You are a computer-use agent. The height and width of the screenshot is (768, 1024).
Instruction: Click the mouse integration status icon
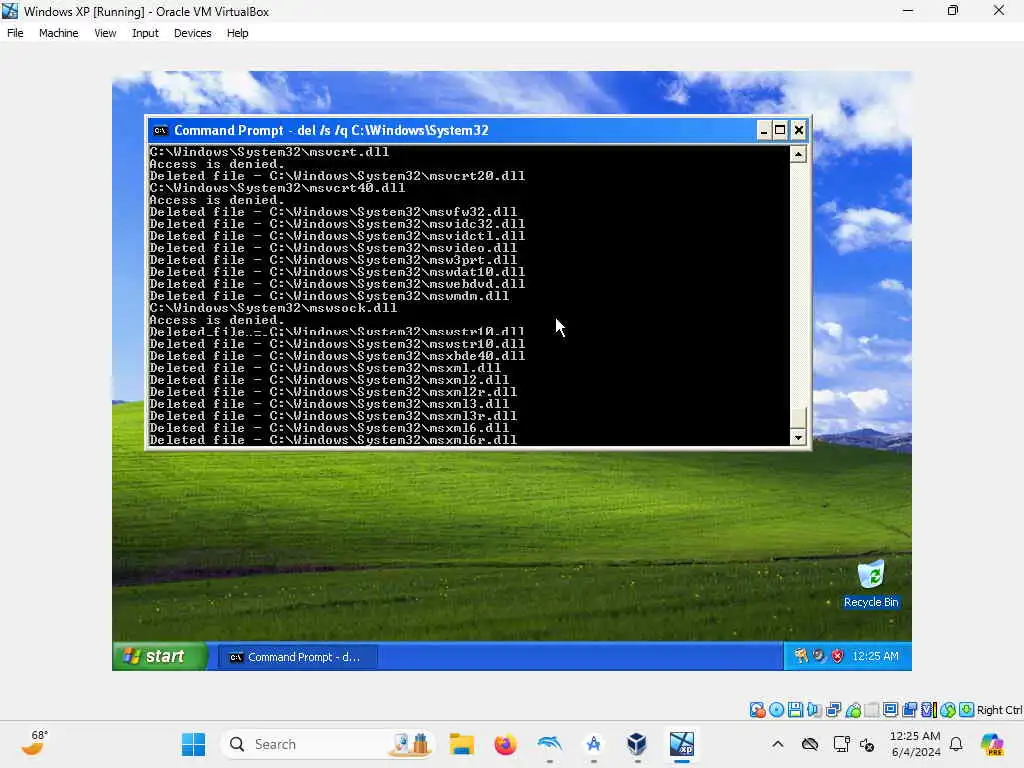click(948, 709)
